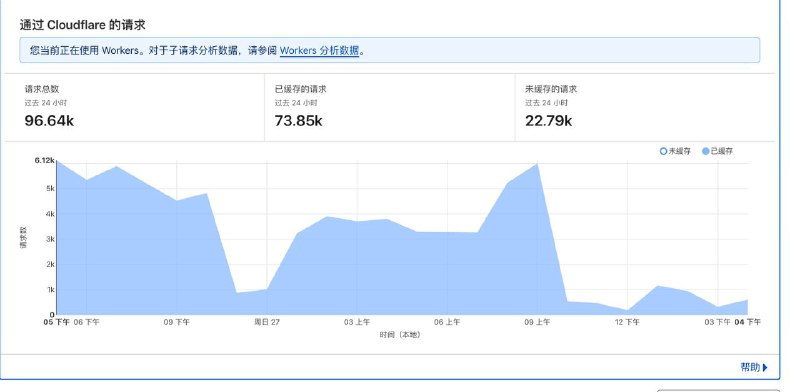Click the 3k y-axis label
This screenshot has width=800, height=392.
point(50,239)
